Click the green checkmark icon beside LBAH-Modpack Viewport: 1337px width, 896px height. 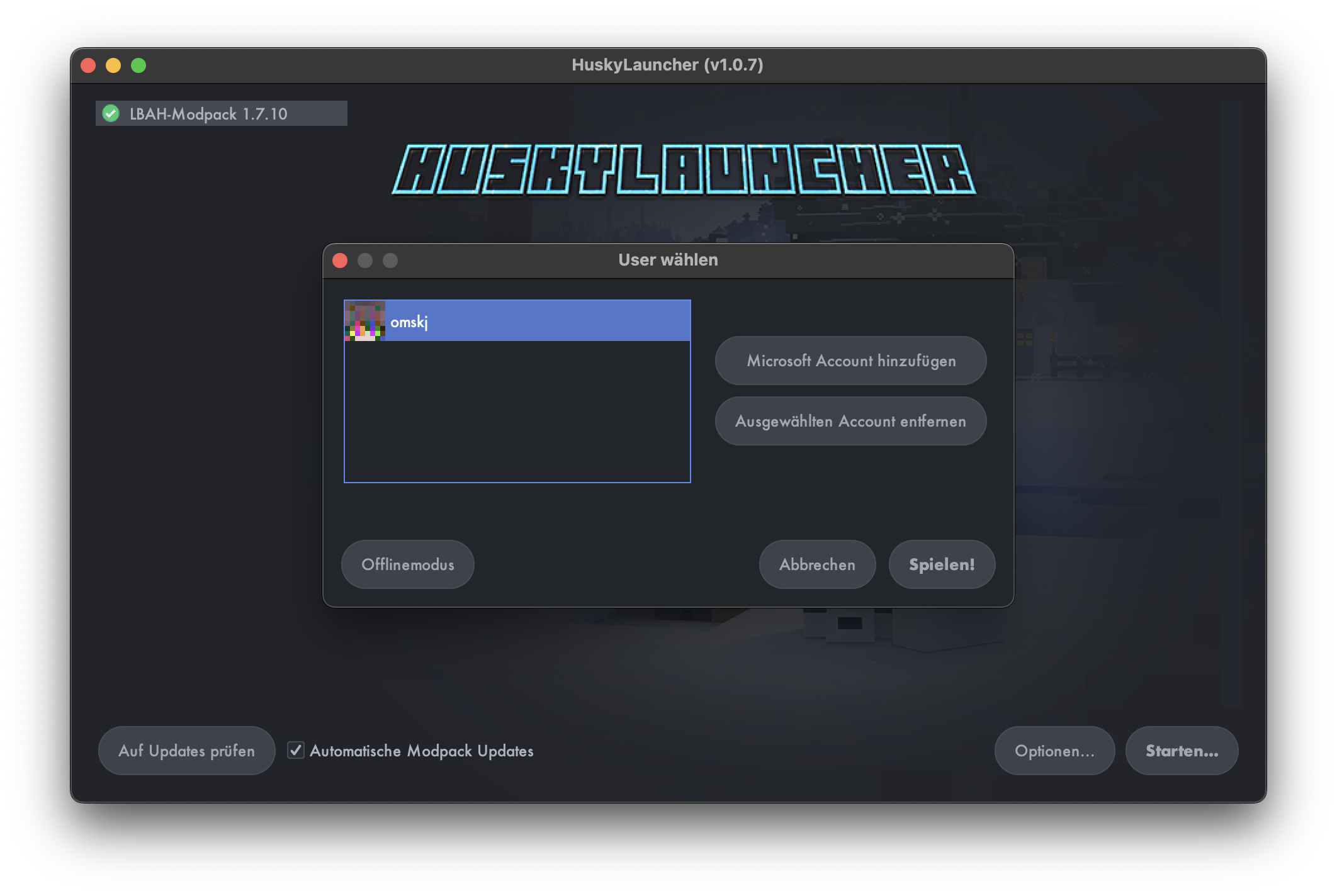tap(111, 114)
